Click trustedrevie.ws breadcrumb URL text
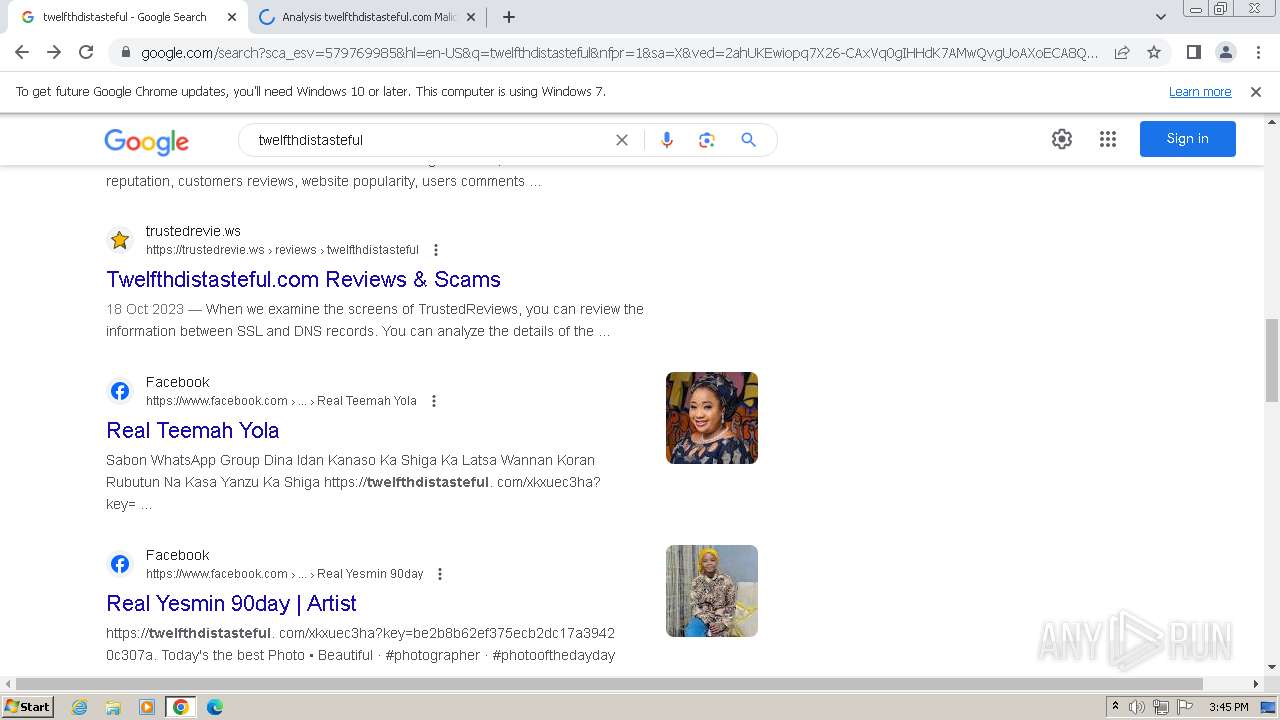This screenshot has width=1280, height=720. point(282,250)
